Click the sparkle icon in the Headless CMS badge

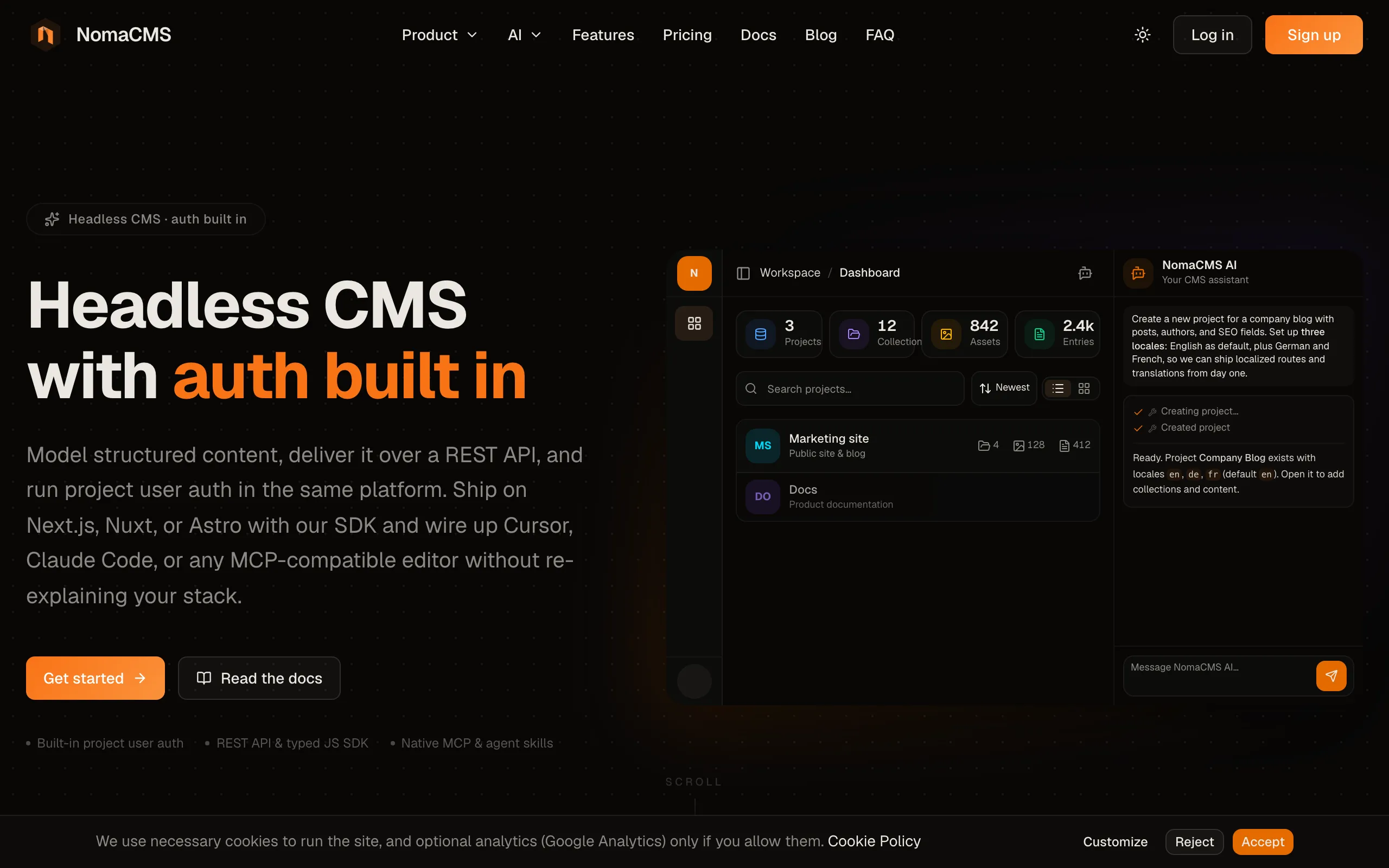click(52, 219)
